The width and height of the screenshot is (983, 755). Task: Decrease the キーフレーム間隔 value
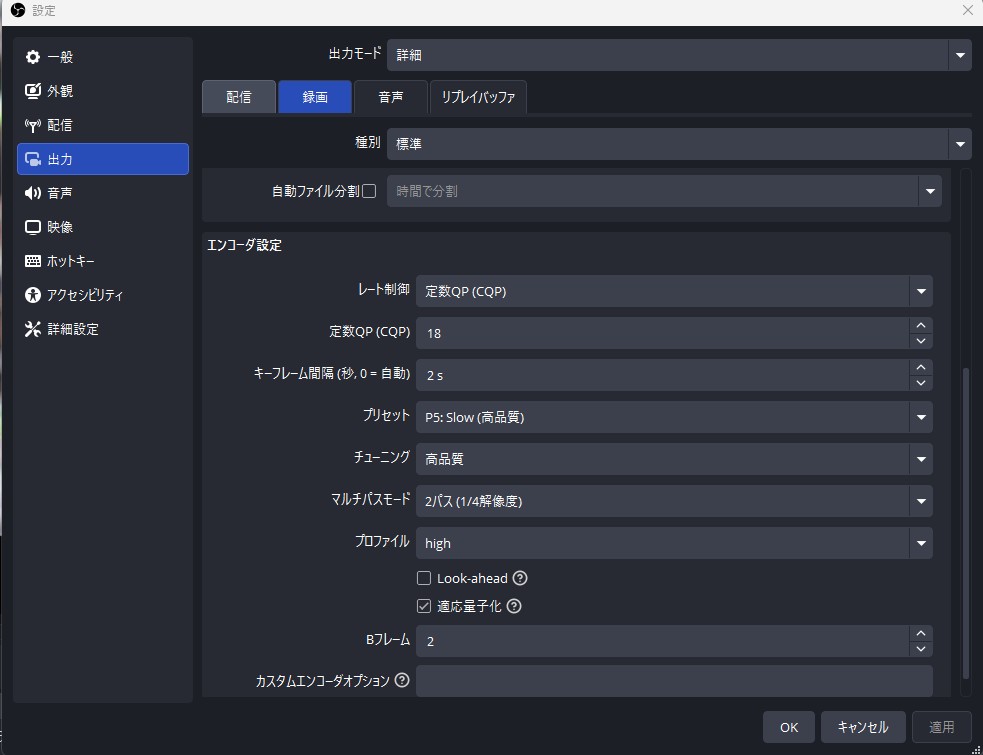tap(921, 383)
